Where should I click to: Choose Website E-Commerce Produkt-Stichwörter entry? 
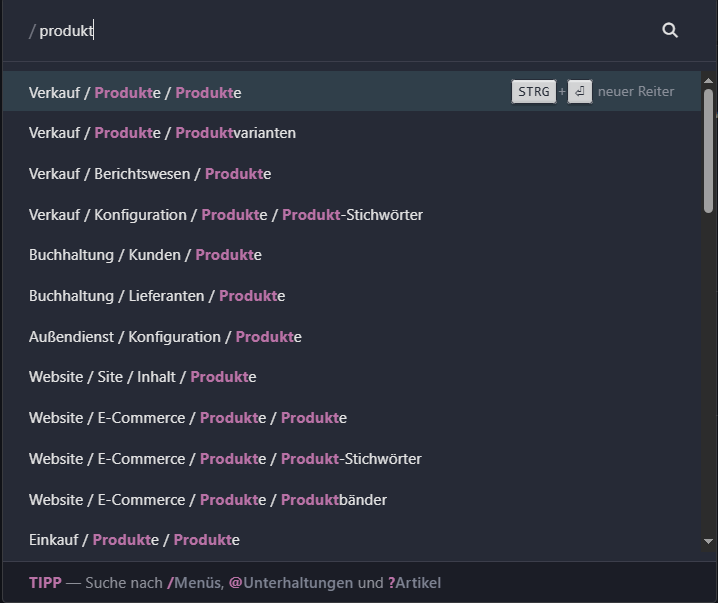pos(225,459)
